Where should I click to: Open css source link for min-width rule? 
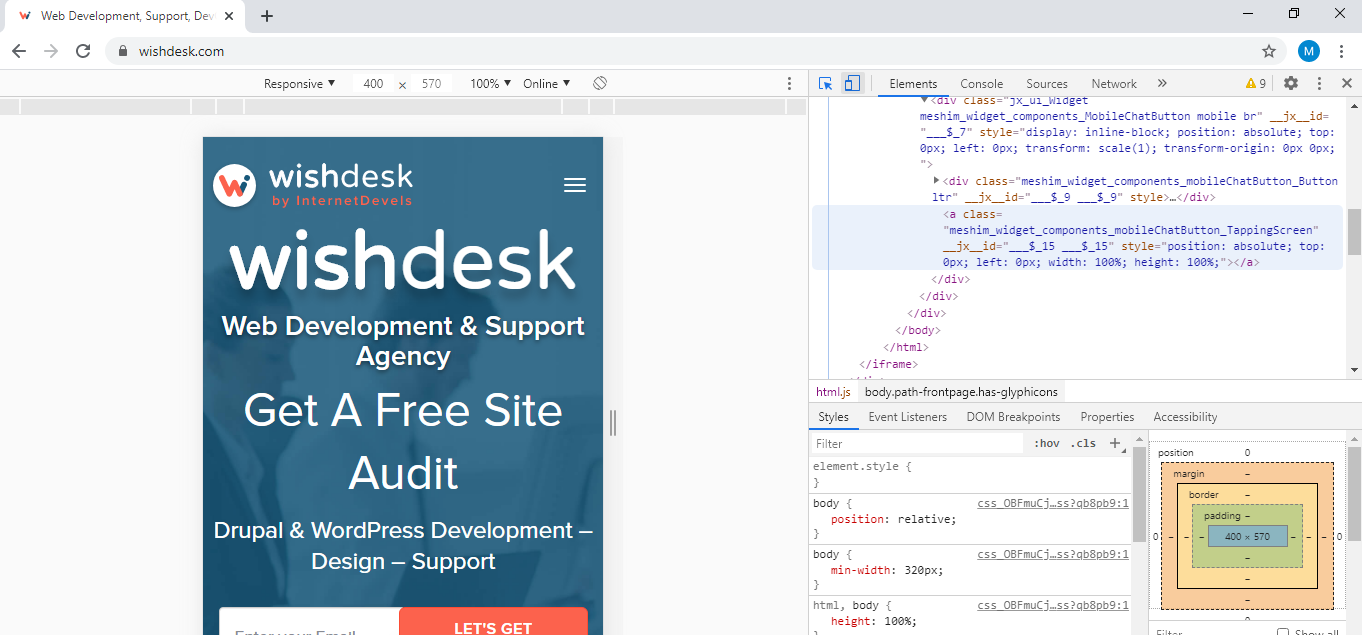pyautogui.click(x=1053, y=554)
